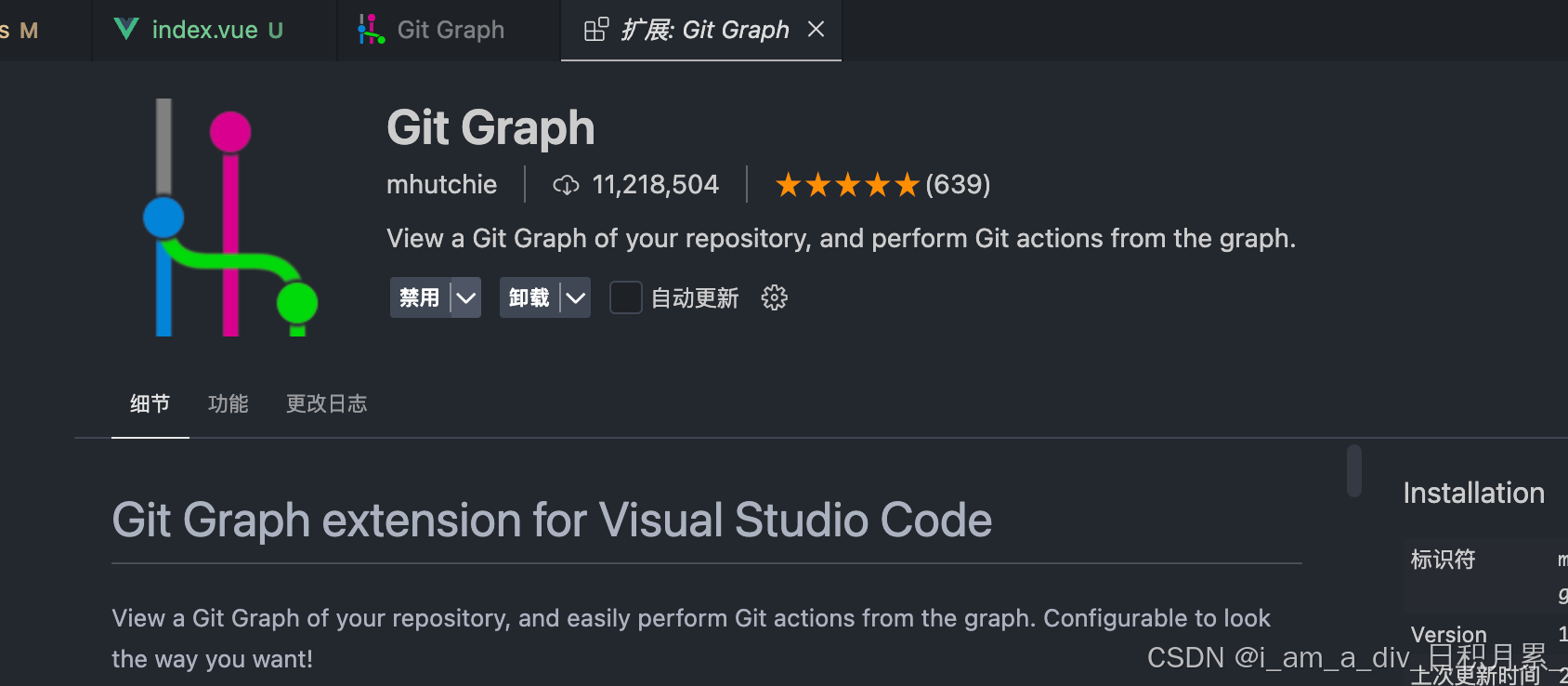Click the Git Graph extension title
The image size is (1568, 686).
tap(490, 128)
